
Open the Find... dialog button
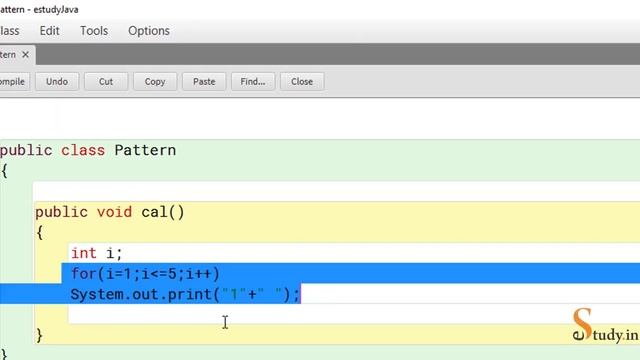coord(253,82)
